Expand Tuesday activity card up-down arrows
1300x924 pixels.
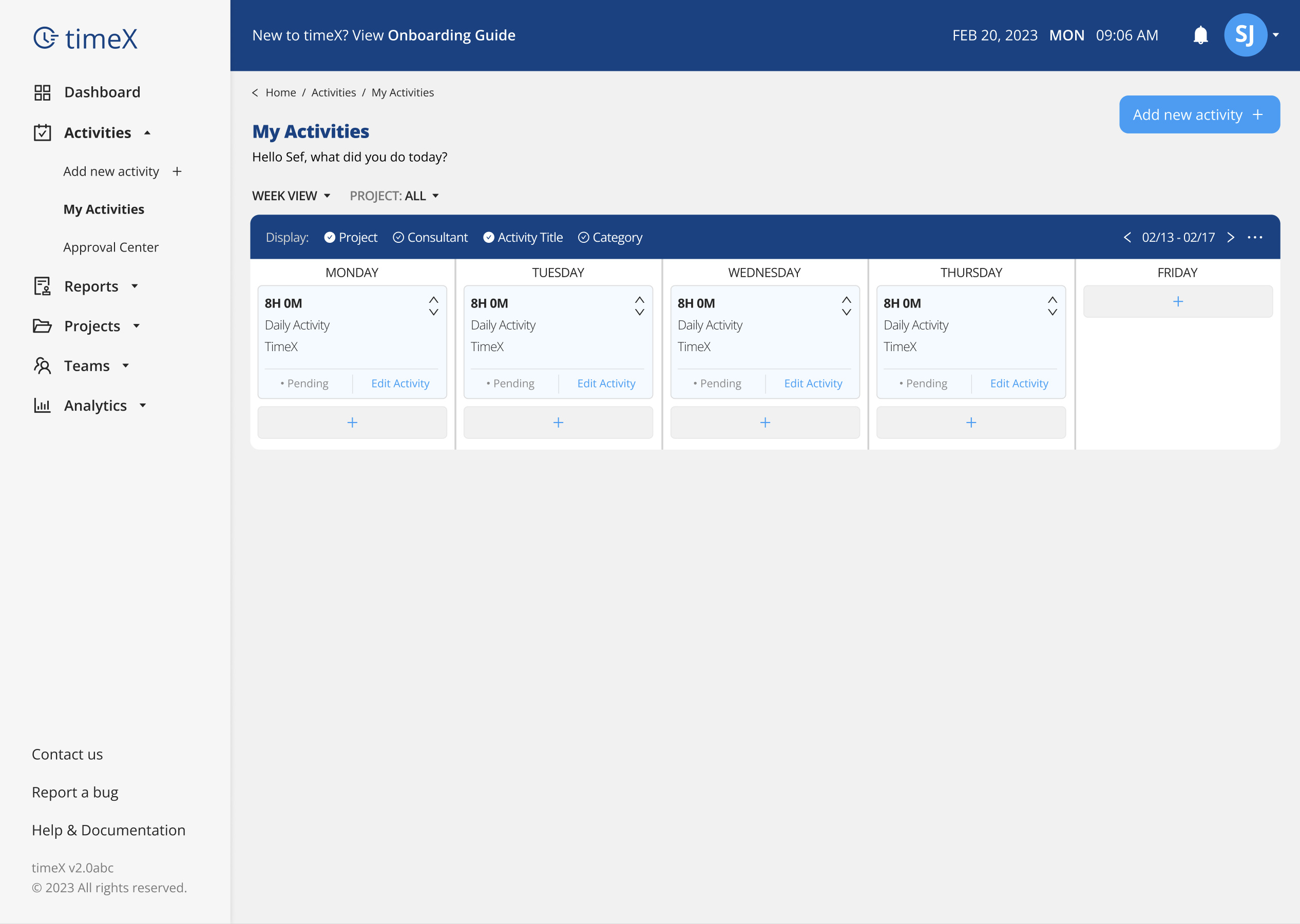[640, 306]
